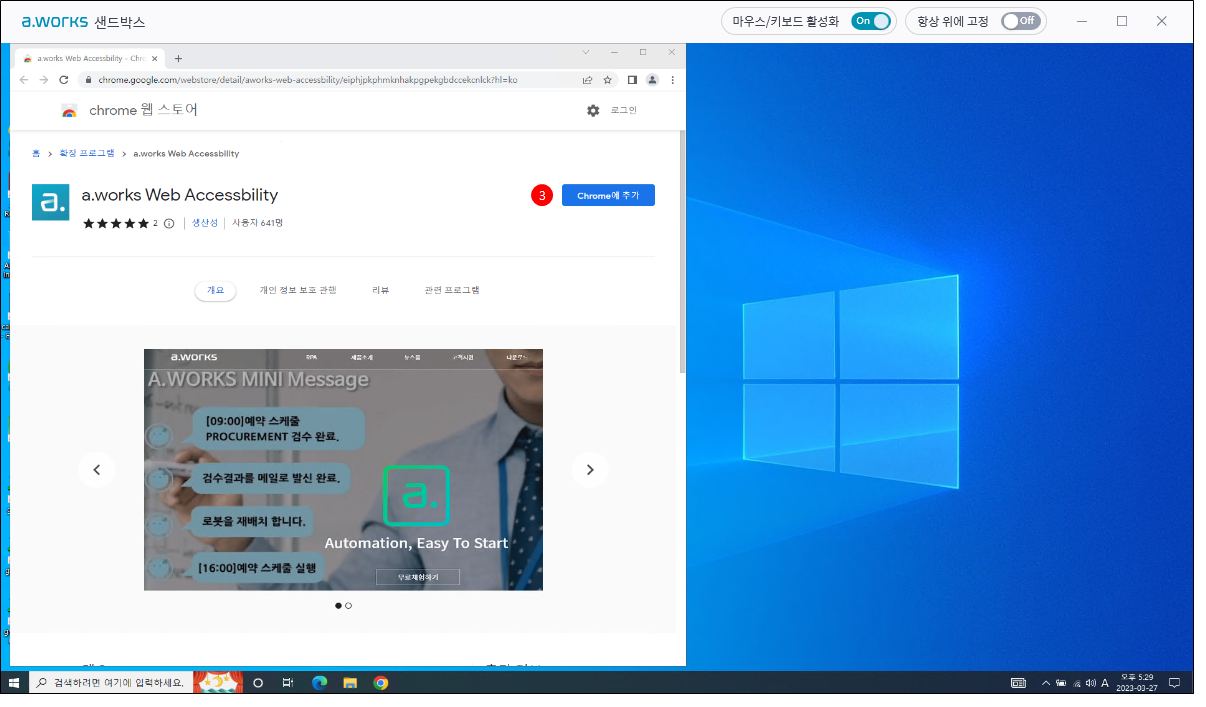This screenshot has width=1206, height=707.
Task: Go forward in Chrome browser
Action: click(44, 79)
